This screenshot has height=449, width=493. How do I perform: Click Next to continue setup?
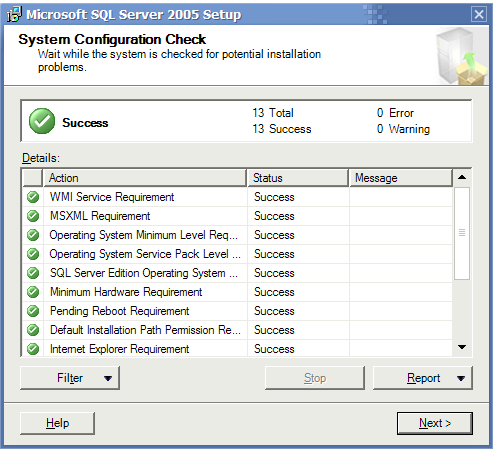click(435, 423)
